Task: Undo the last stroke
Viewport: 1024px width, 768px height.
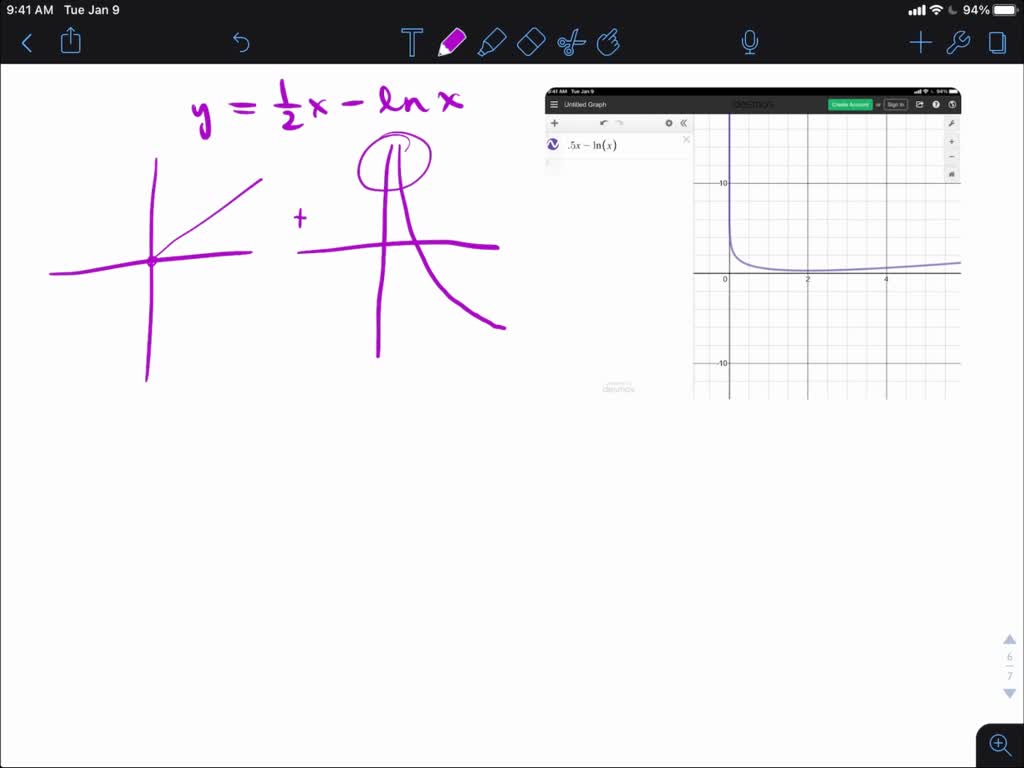Action: (x=241, y=42)
